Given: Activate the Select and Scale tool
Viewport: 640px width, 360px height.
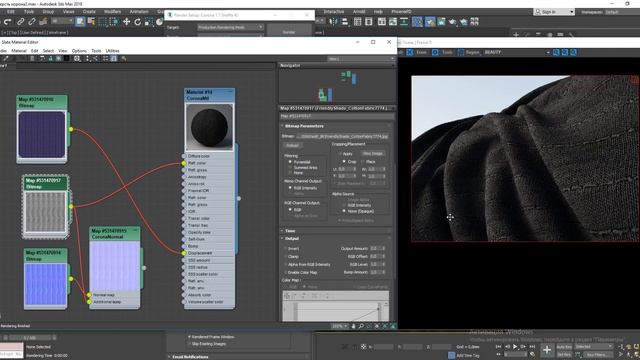Looking at the screenshot, I should click(x=149, y=22).
